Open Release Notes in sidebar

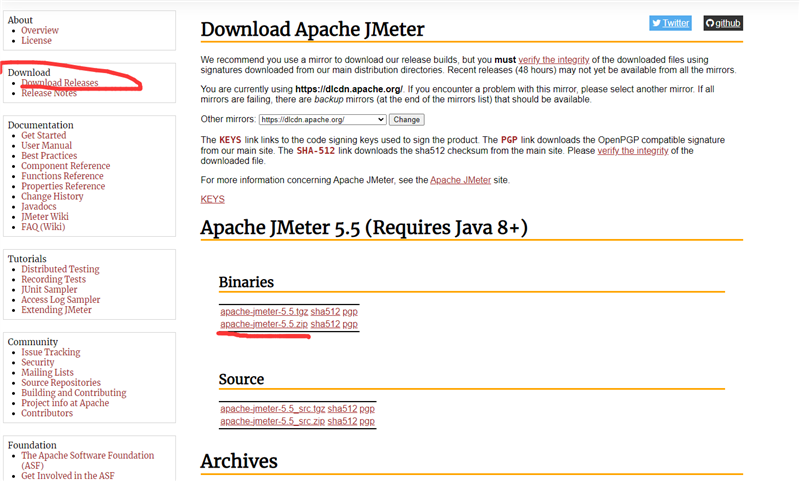(49, 93)
